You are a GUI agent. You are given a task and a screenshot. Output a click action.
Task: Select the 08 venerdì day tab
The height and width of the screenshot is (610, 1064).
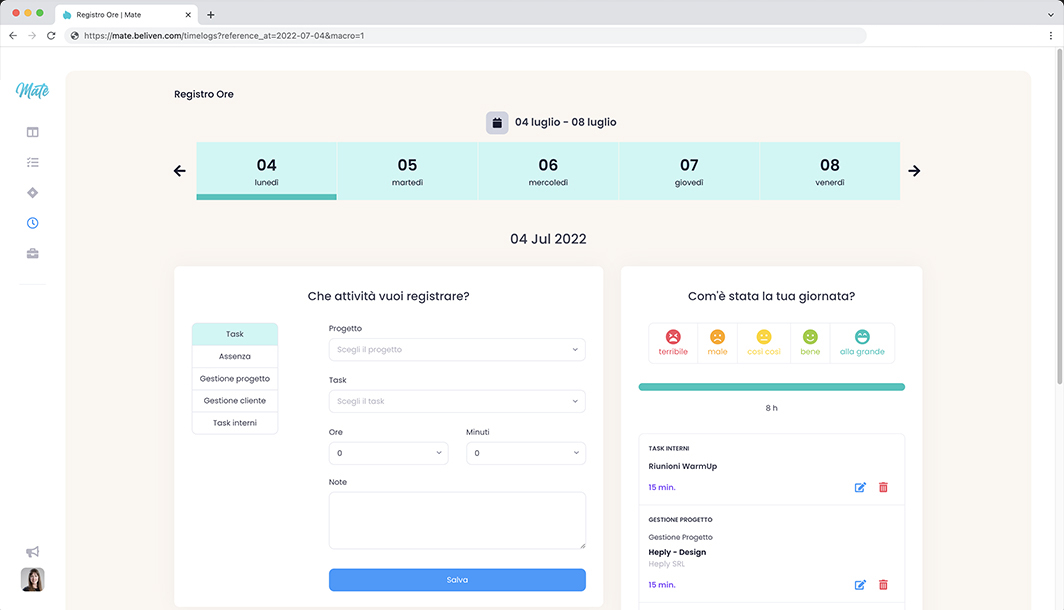coord(830,171)
